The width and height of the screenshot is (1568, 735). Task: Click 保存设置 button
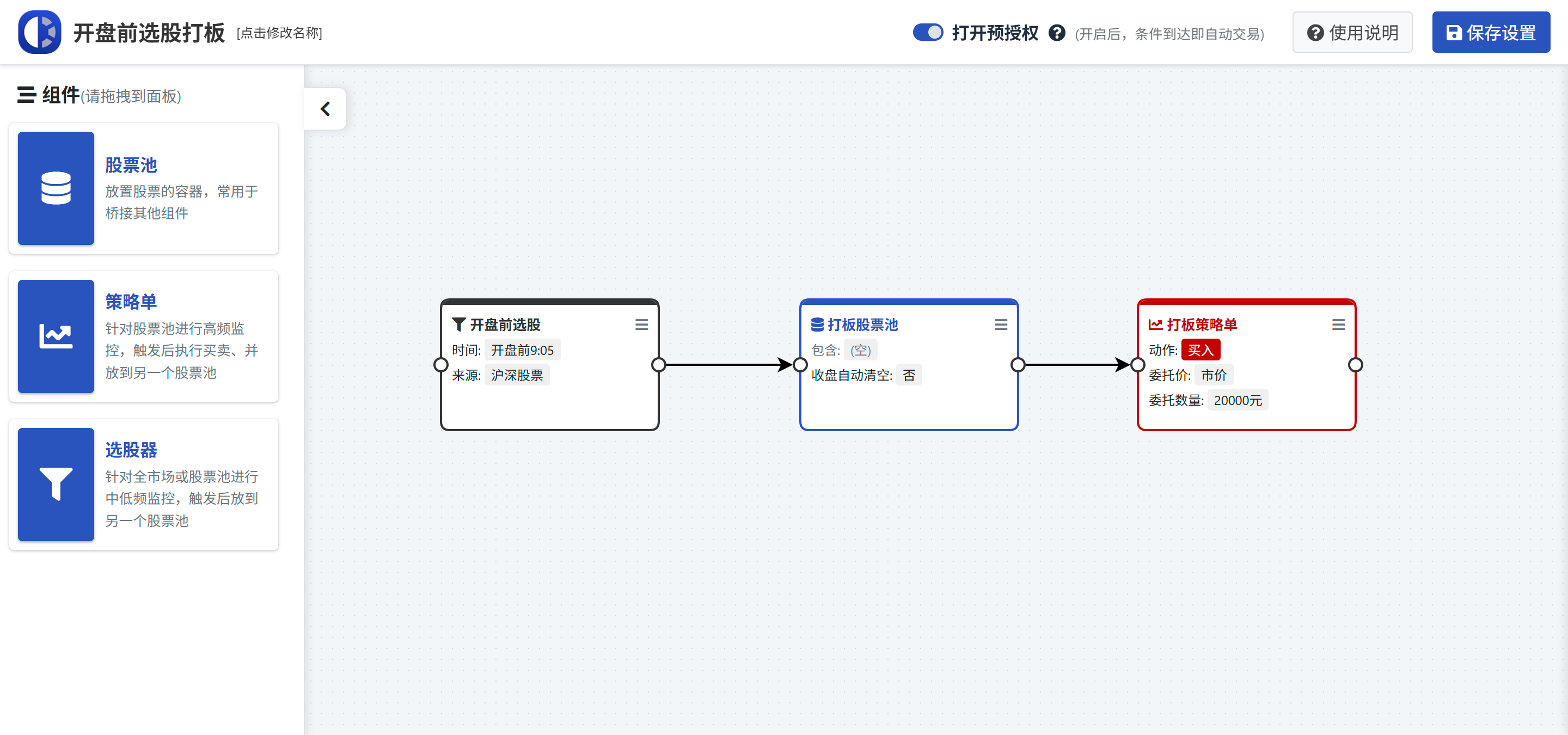(1491, 33)
